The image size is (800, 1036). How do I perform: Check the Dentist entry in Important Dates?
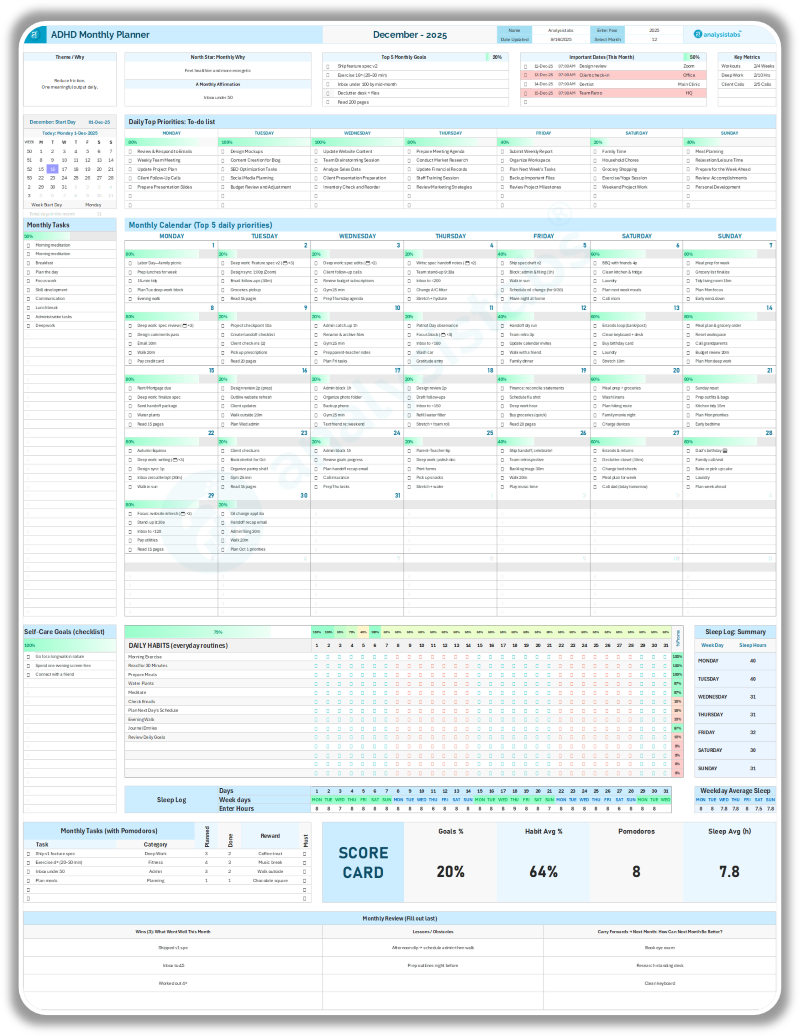(525, 84)
